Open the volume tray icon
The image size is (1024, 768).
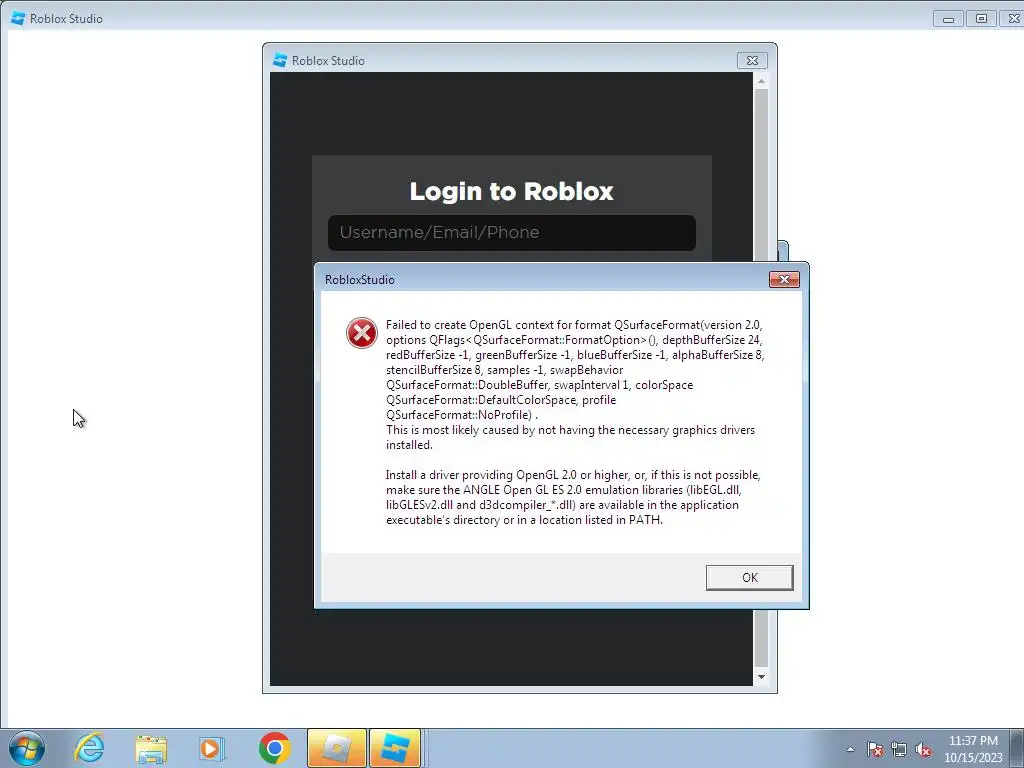coord(923,749)
